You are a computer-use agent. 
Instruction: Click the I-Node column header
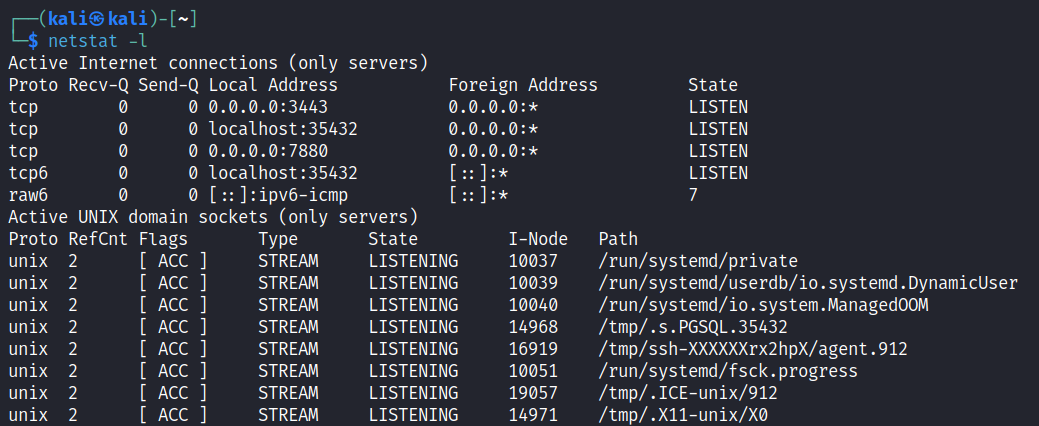tap(538, 239)
